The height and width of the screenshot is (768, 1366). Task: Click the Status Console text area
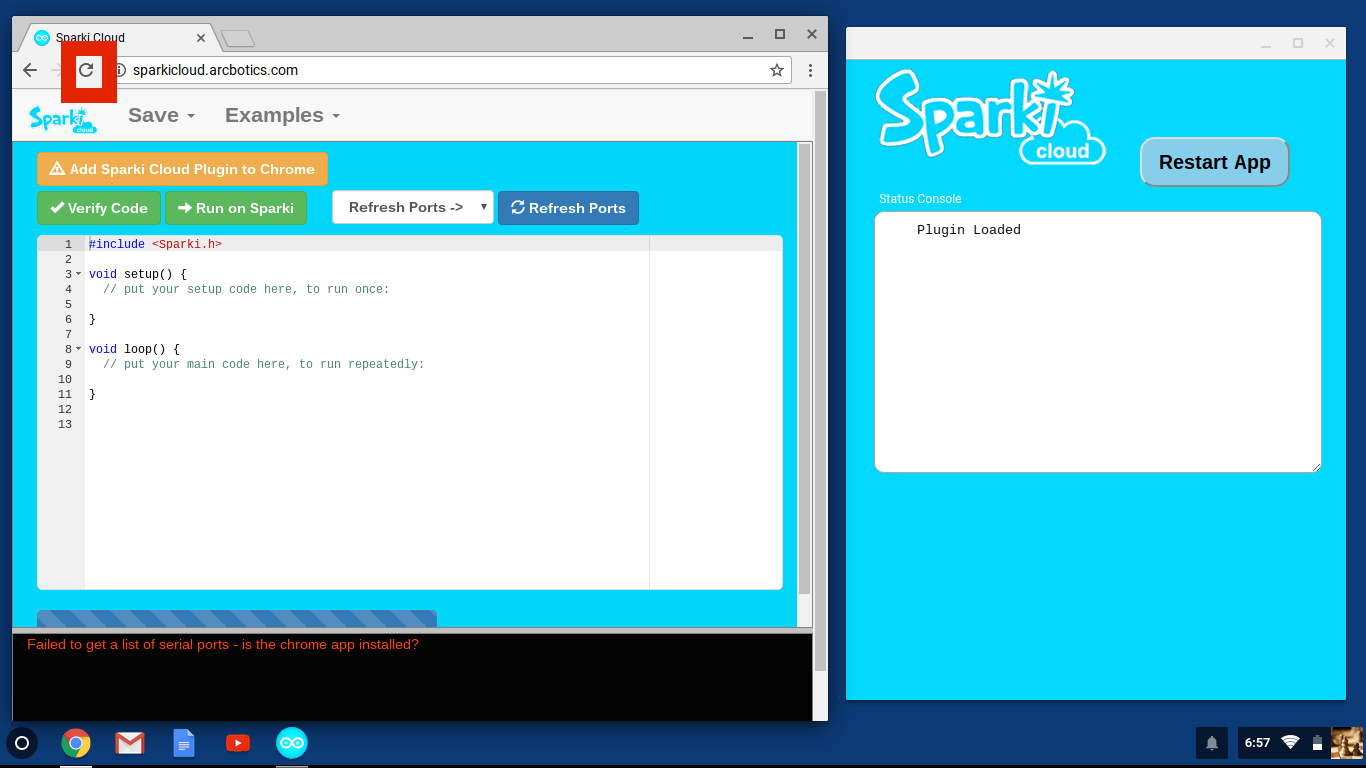click(1098, 342)
